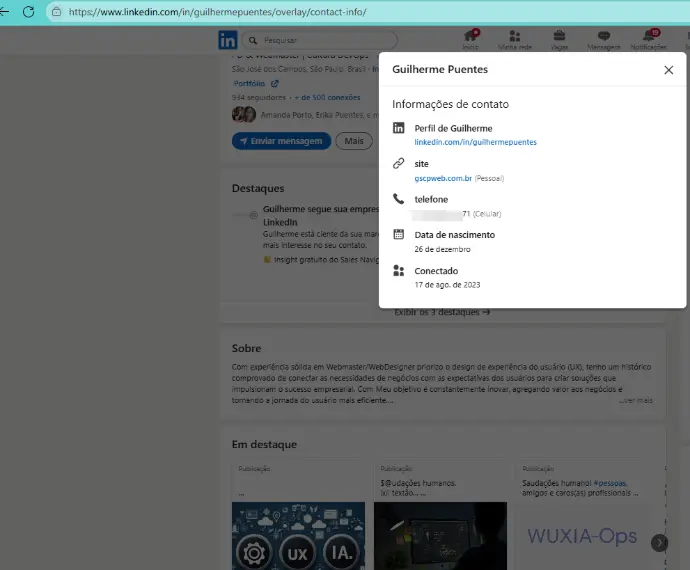This screenshot has height=570, width=690.
Task: Click the LinkedIn icon beside Perfil de Guilherme
Action: pyautogui.click(x=399, y=128)
